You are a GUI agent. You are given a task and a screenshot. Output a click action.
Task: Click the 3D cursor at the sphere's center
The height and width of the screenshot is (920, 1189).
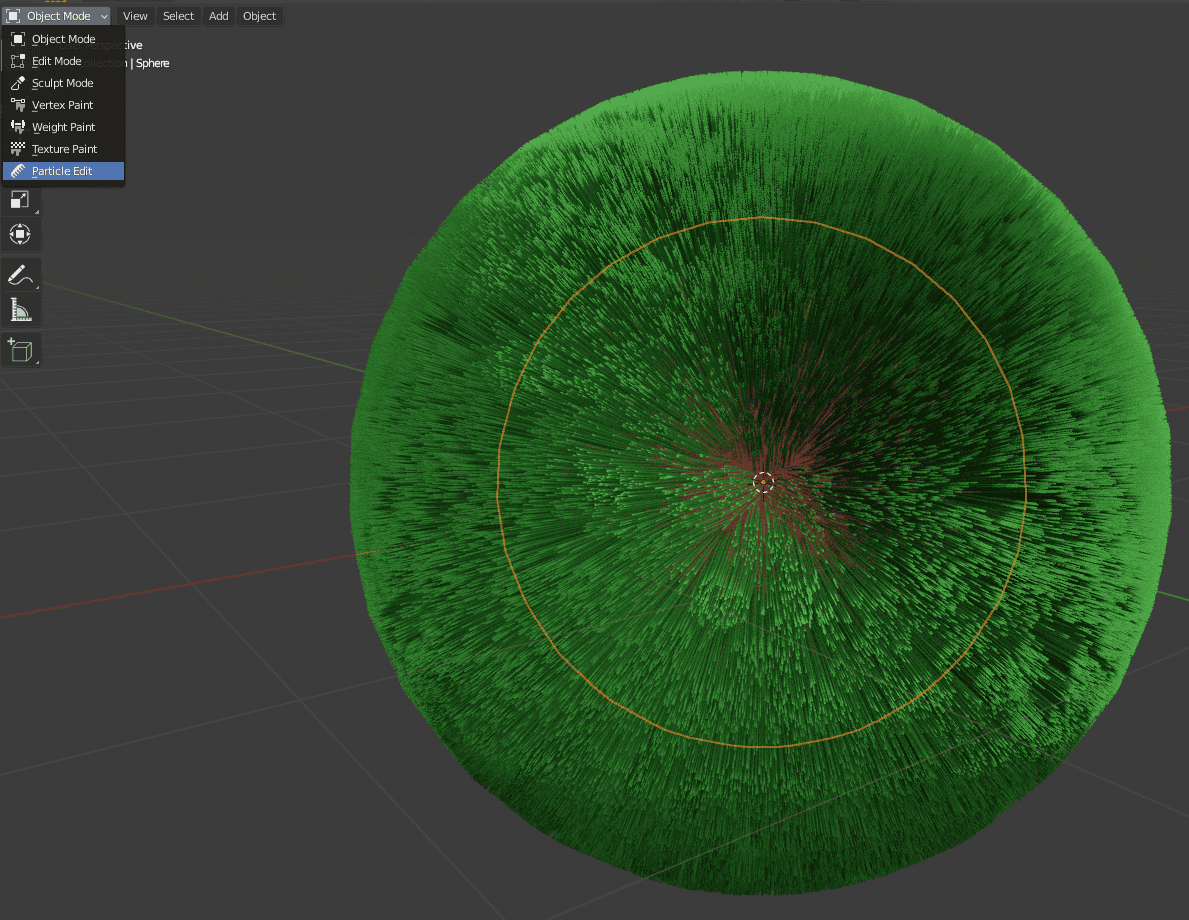[763, 482]
